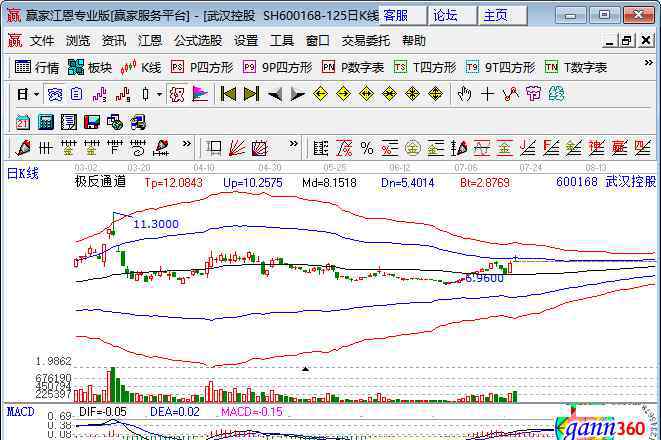The width and height of the screenshot is (661, 440).
Task: Click the 日K线 panel label
Action: pyautogui.click(x=23, y=173)
